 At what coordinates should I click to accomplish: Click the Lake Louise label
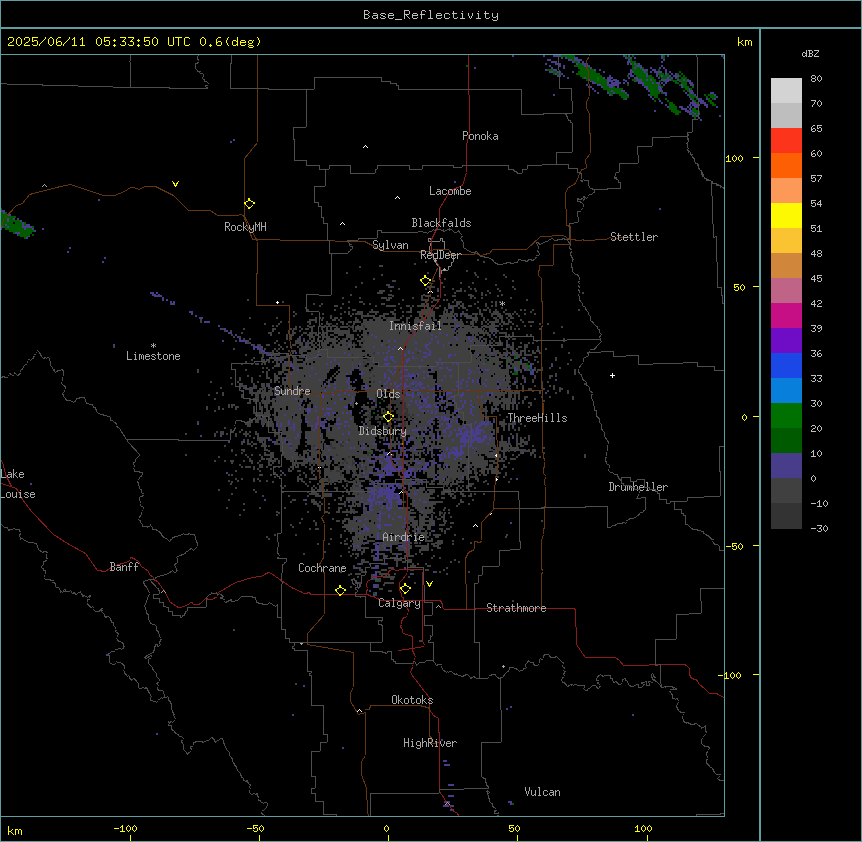[x=18, y=484]
